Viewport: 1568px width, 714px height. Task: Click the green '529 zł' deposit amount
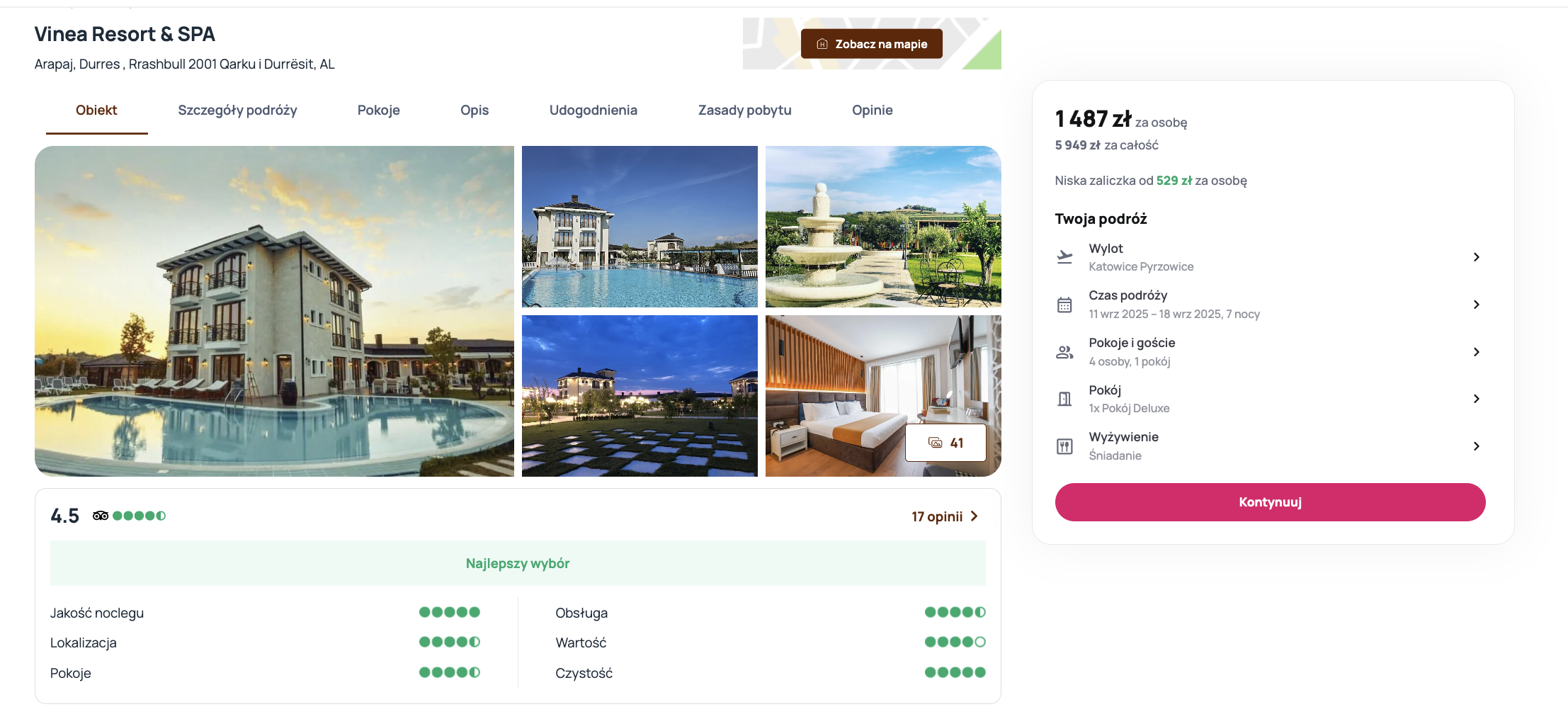point(1174,181)
